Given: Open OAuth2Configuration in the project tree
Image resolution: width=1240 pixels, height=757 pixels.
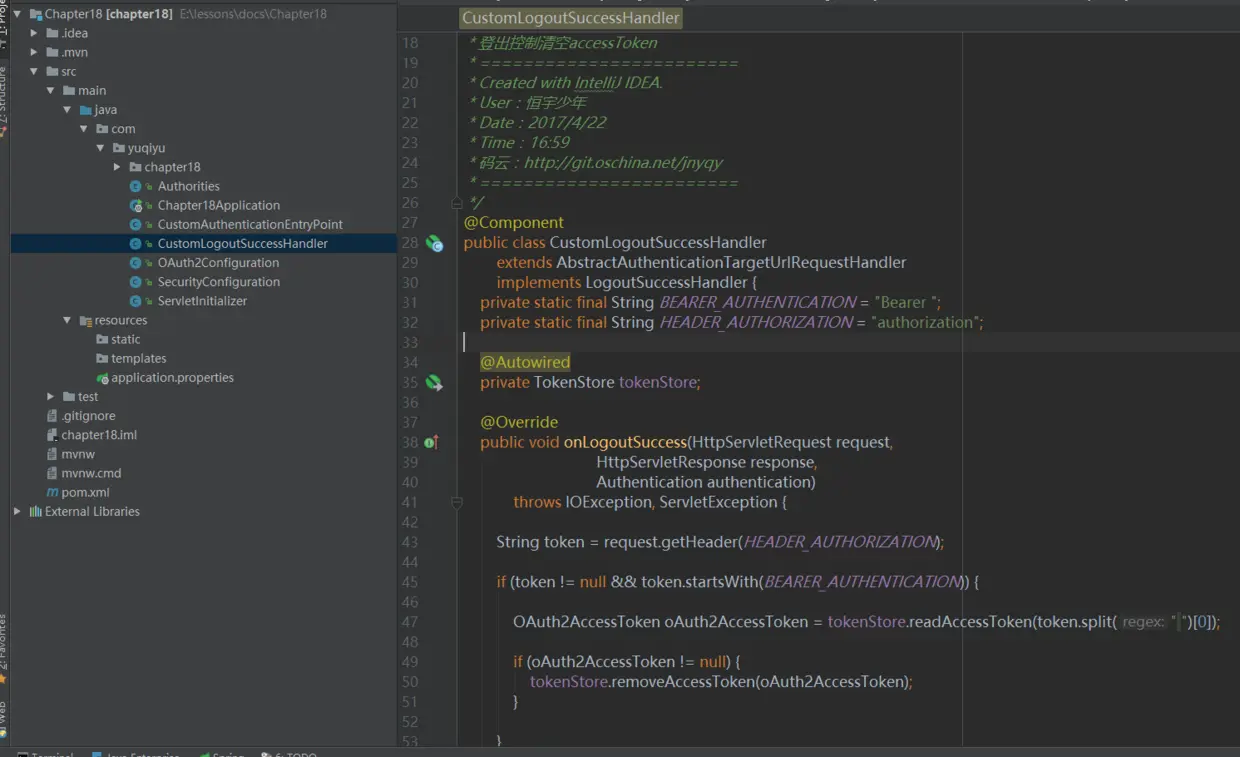Looking at the screenshot, I should coord(218,263).
